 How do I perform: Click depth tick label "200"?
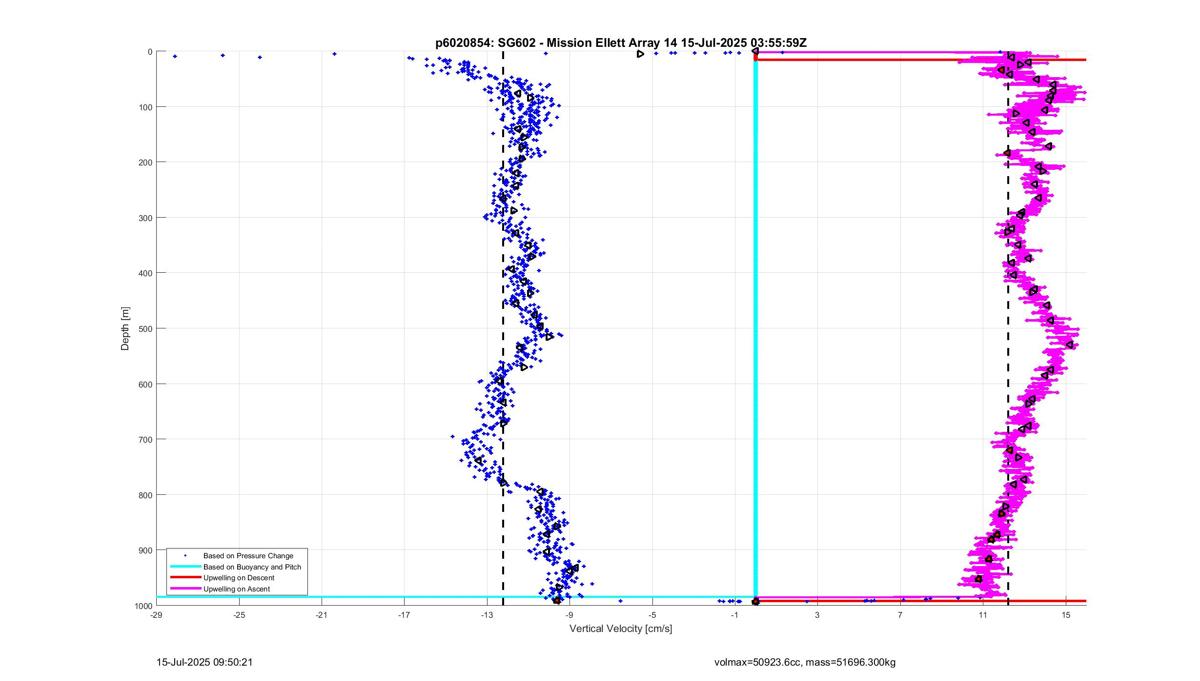coord(145,162)
